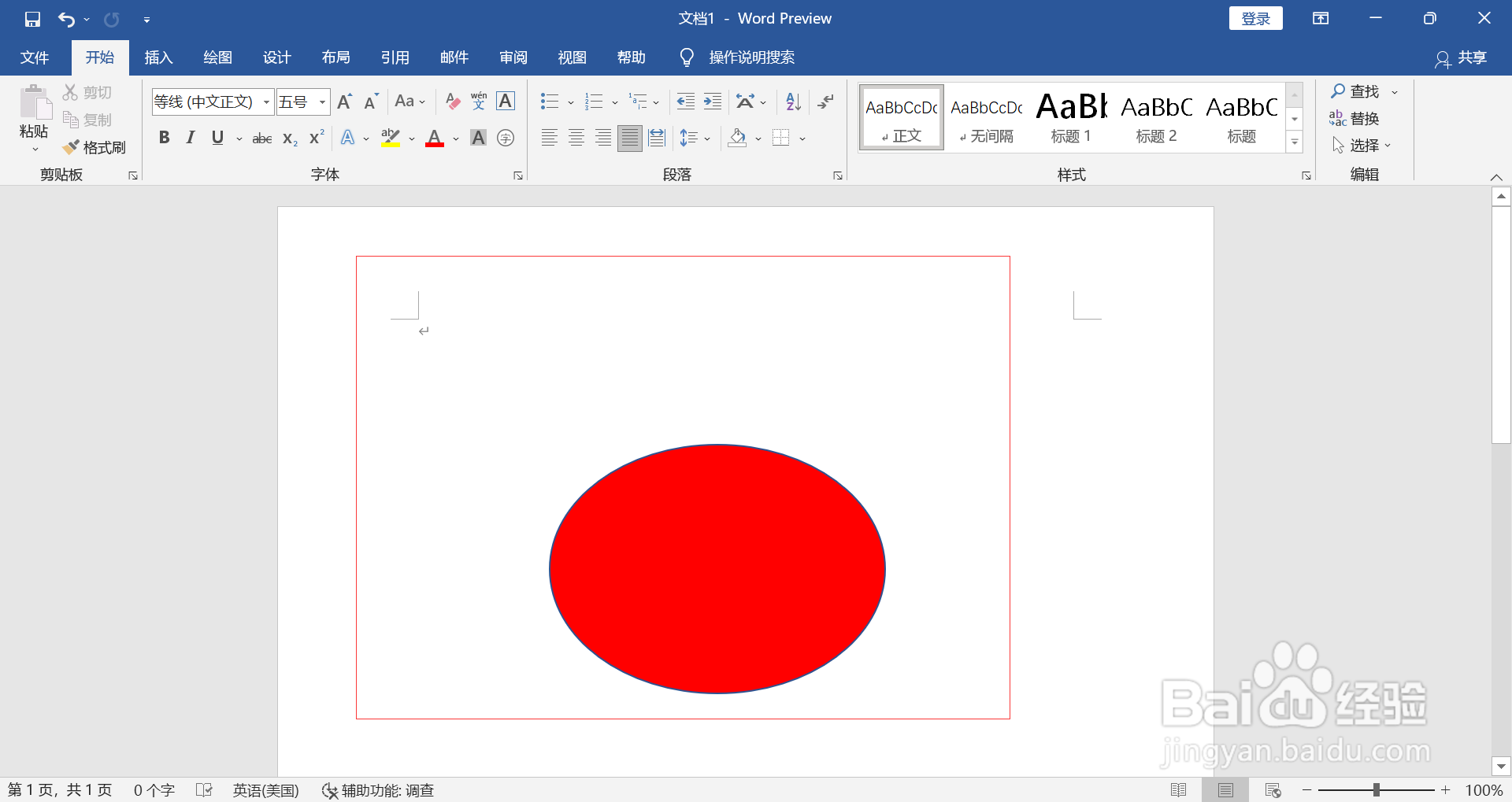Switch to the 绘图 tab
1512x802 pixels.
click(217, 57)
